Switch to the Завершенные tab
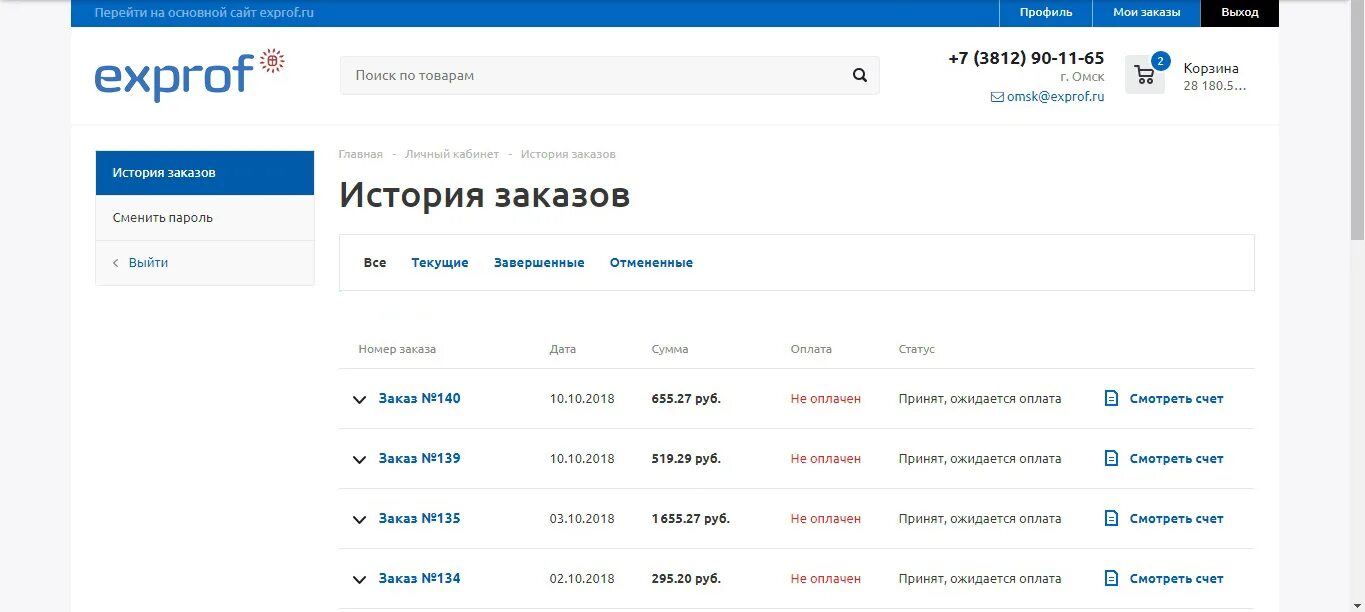This screenshot has width=1365, height=612. coord(539,263)
